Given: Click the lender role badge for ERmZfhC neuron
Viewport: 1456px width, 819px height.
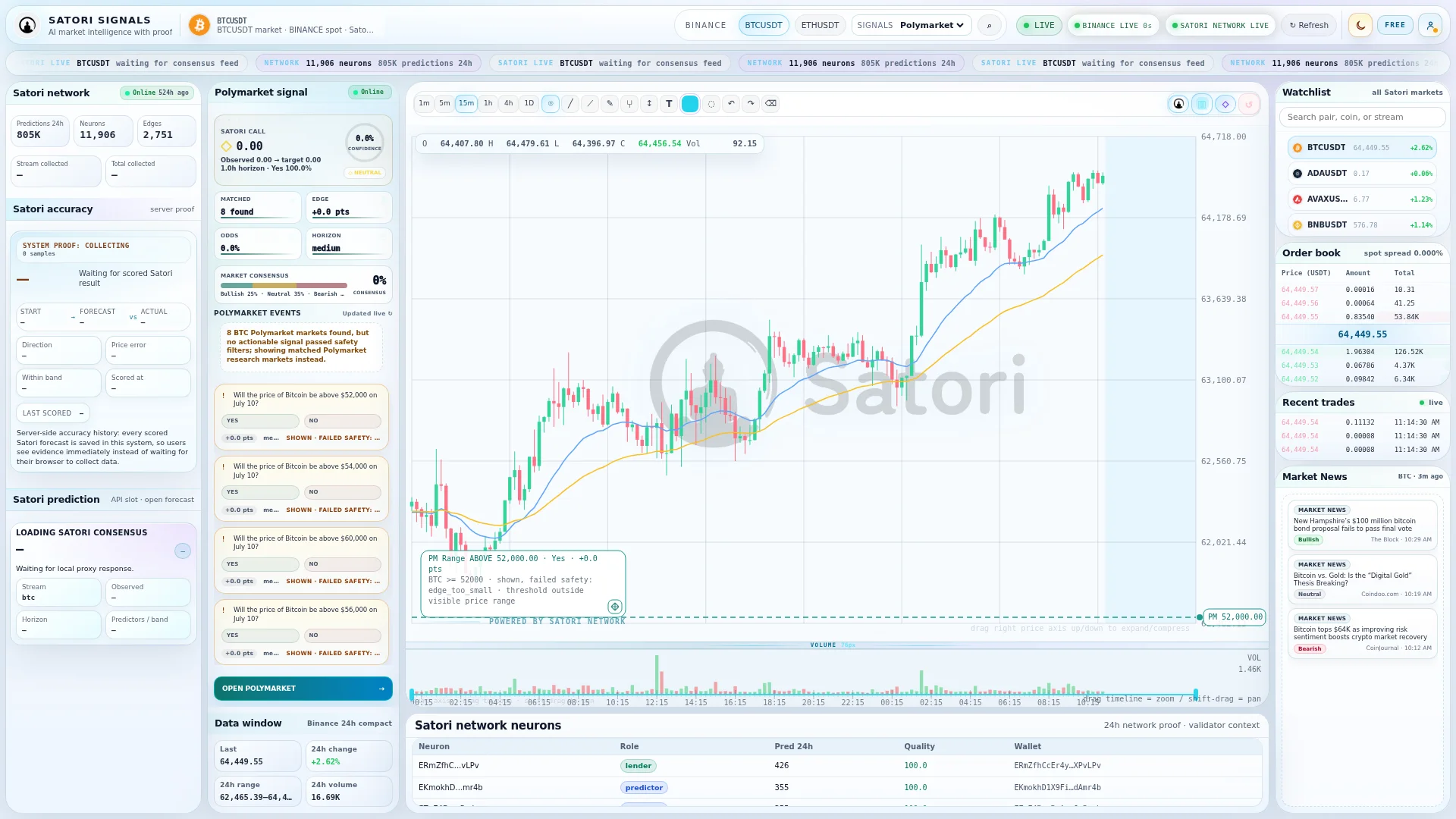Looking at the screenshot, I should (639, 766).
